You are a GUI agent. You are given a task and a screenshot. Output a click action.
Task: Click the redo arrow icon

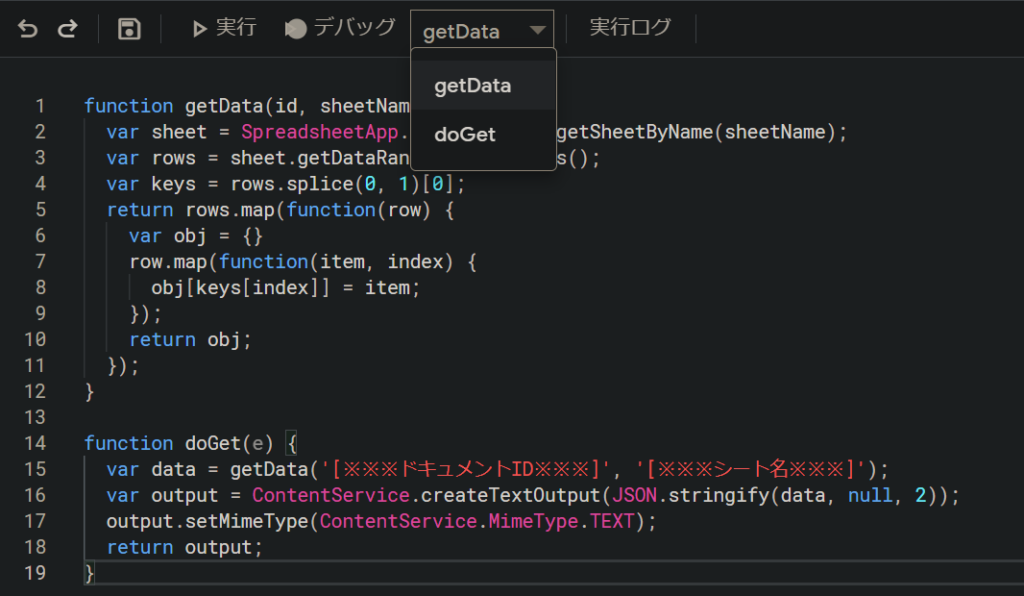point(67,29)
